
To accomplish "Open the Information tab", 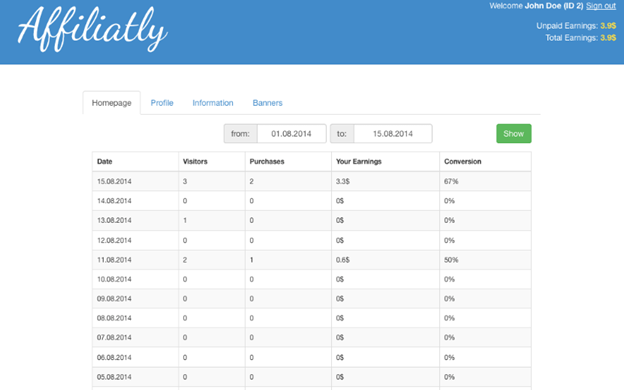I will 213,103.
